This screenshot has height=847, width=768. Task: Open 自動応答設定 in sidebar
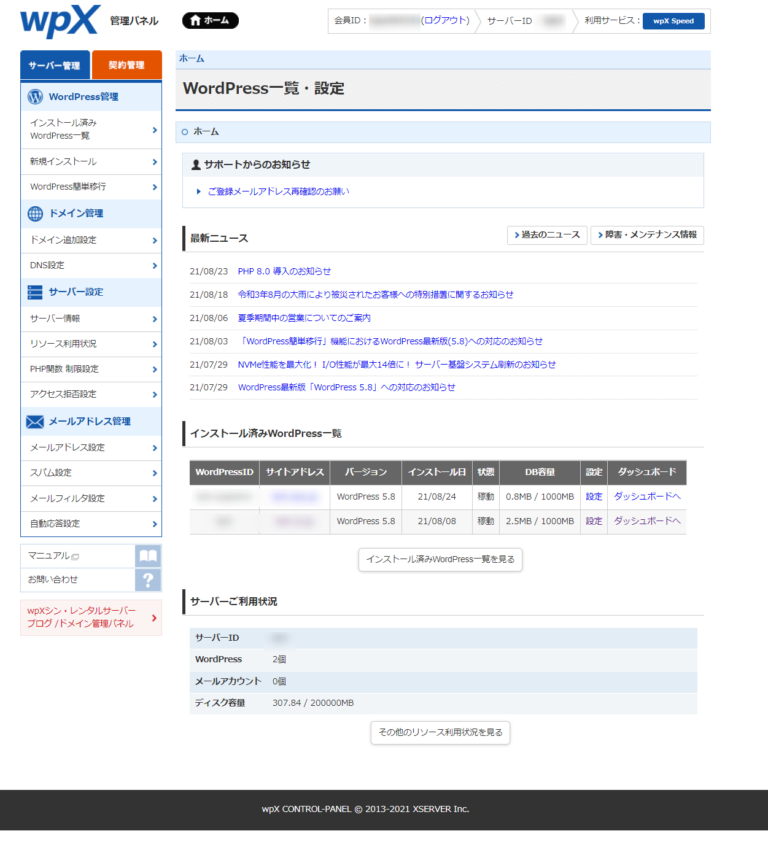click(91, 524)
